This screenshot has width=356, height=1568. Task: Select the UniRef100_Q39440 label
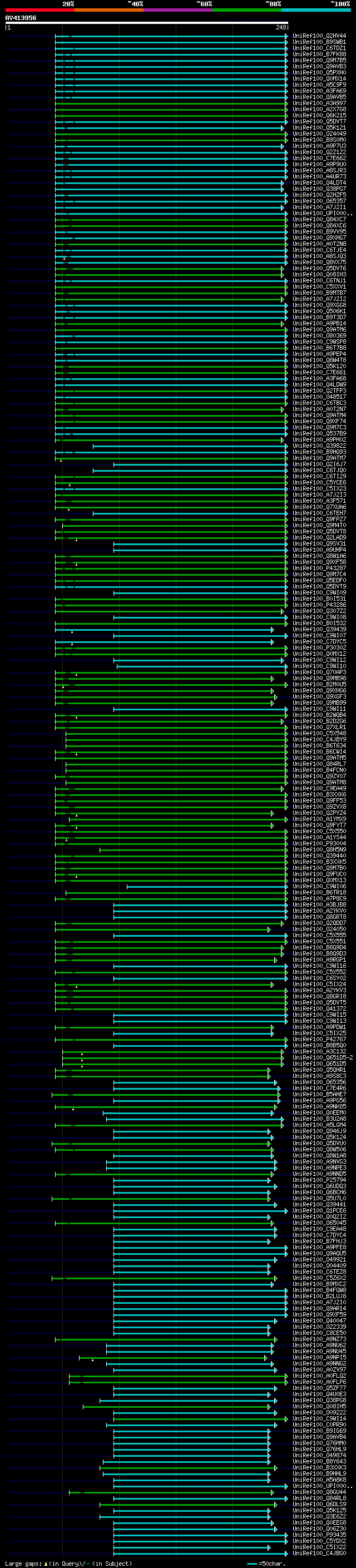(319, 856)
